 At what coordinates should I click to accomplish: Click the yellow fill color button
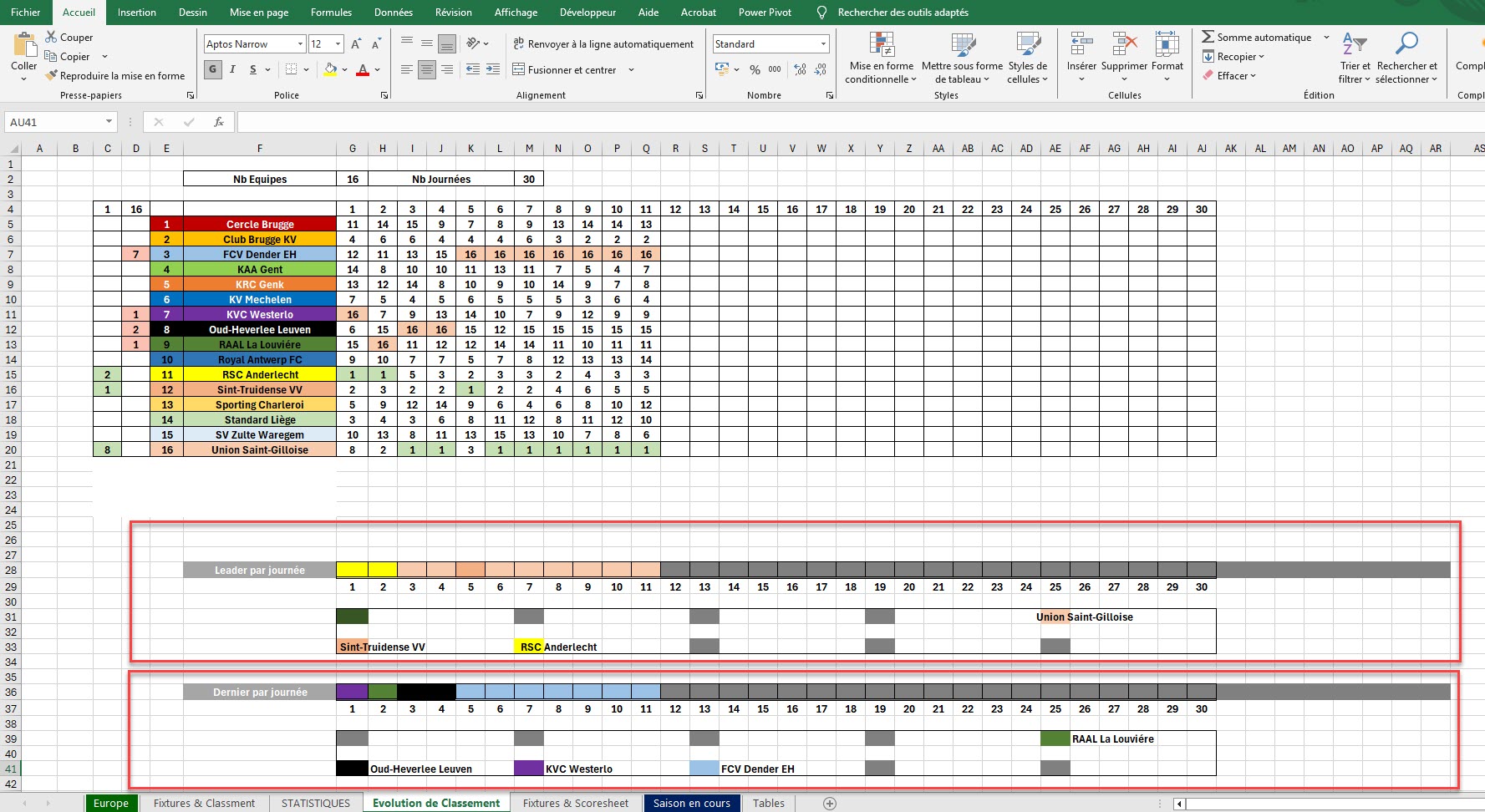pyautogui.click(x=331, y=70)
